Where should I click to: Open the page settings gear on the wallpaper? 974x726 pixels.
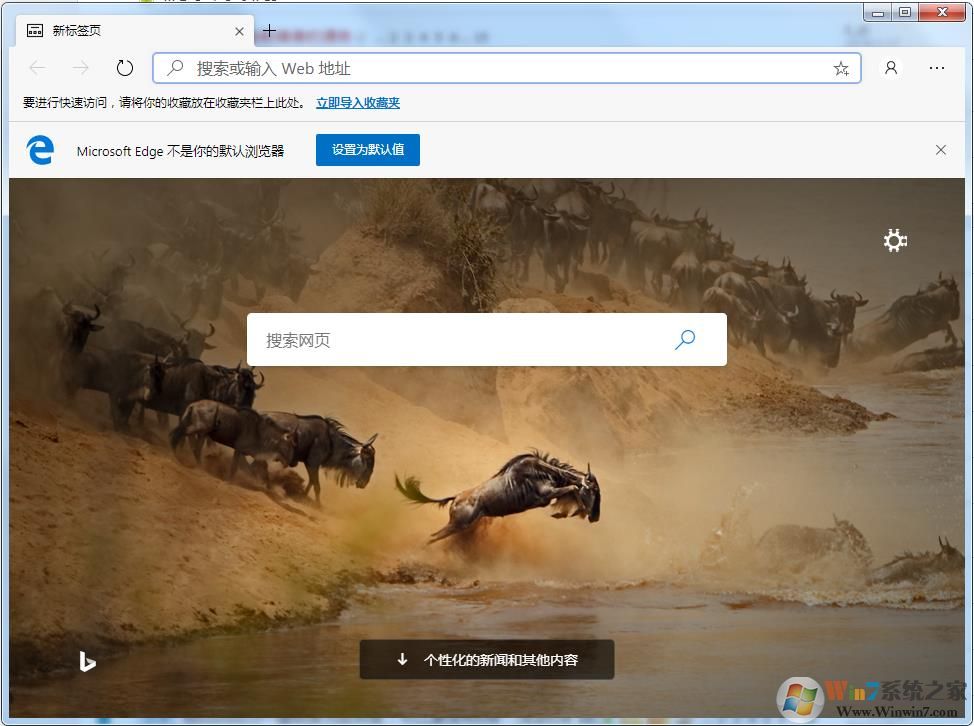click(894, 241)
